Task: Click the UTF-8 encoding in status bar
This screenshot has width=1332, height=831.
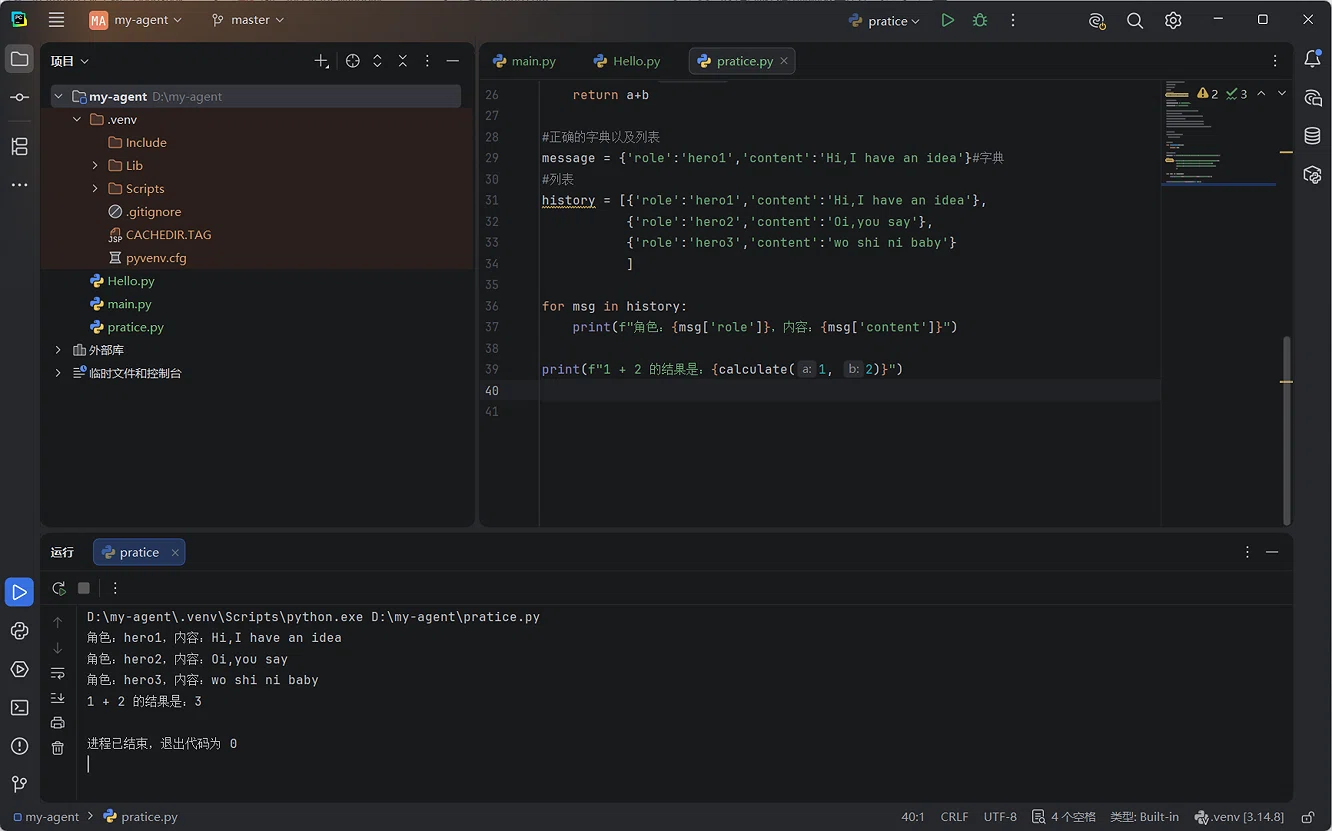Action: [1000, 817]
